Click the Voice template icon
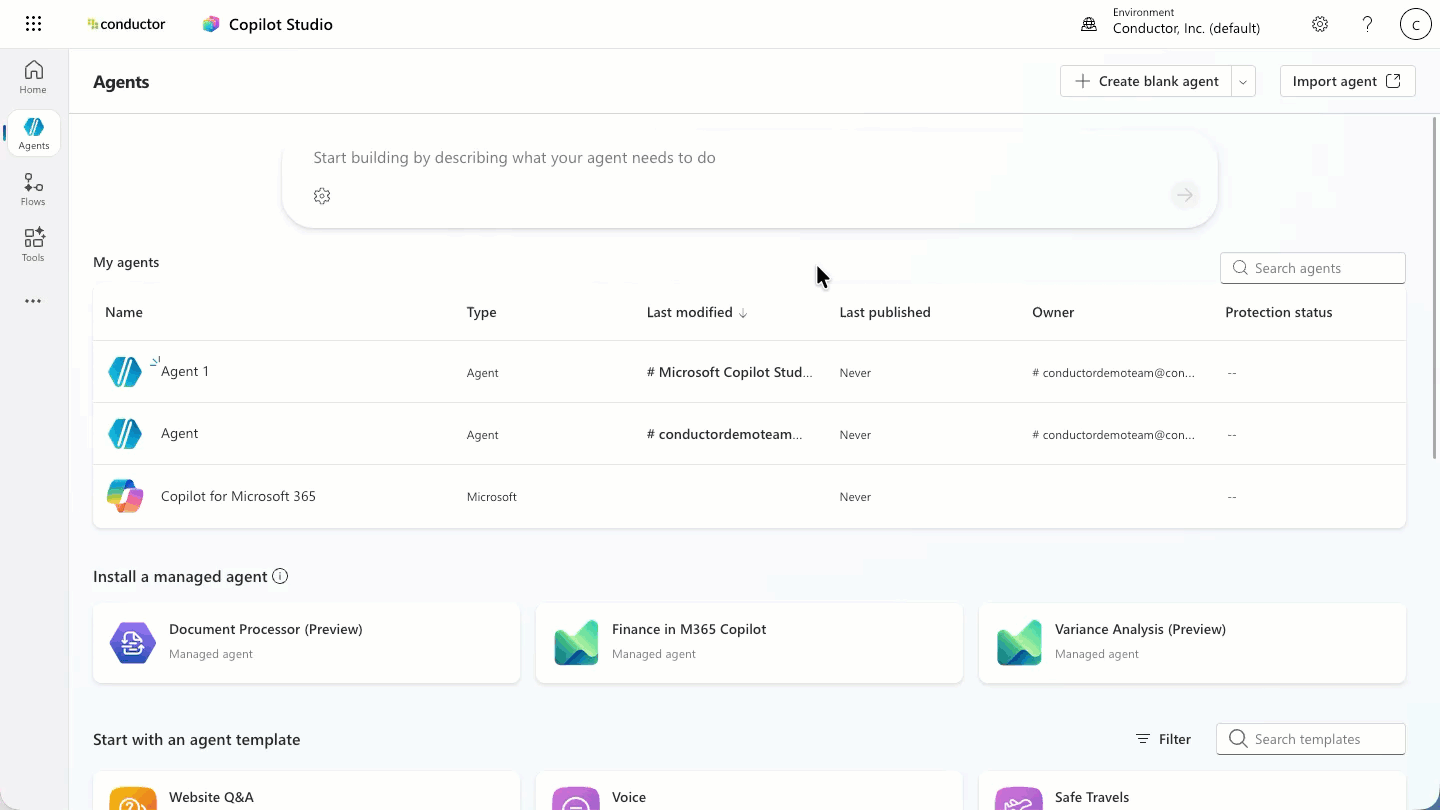The image size is (1440, 810). coord(576,799)
